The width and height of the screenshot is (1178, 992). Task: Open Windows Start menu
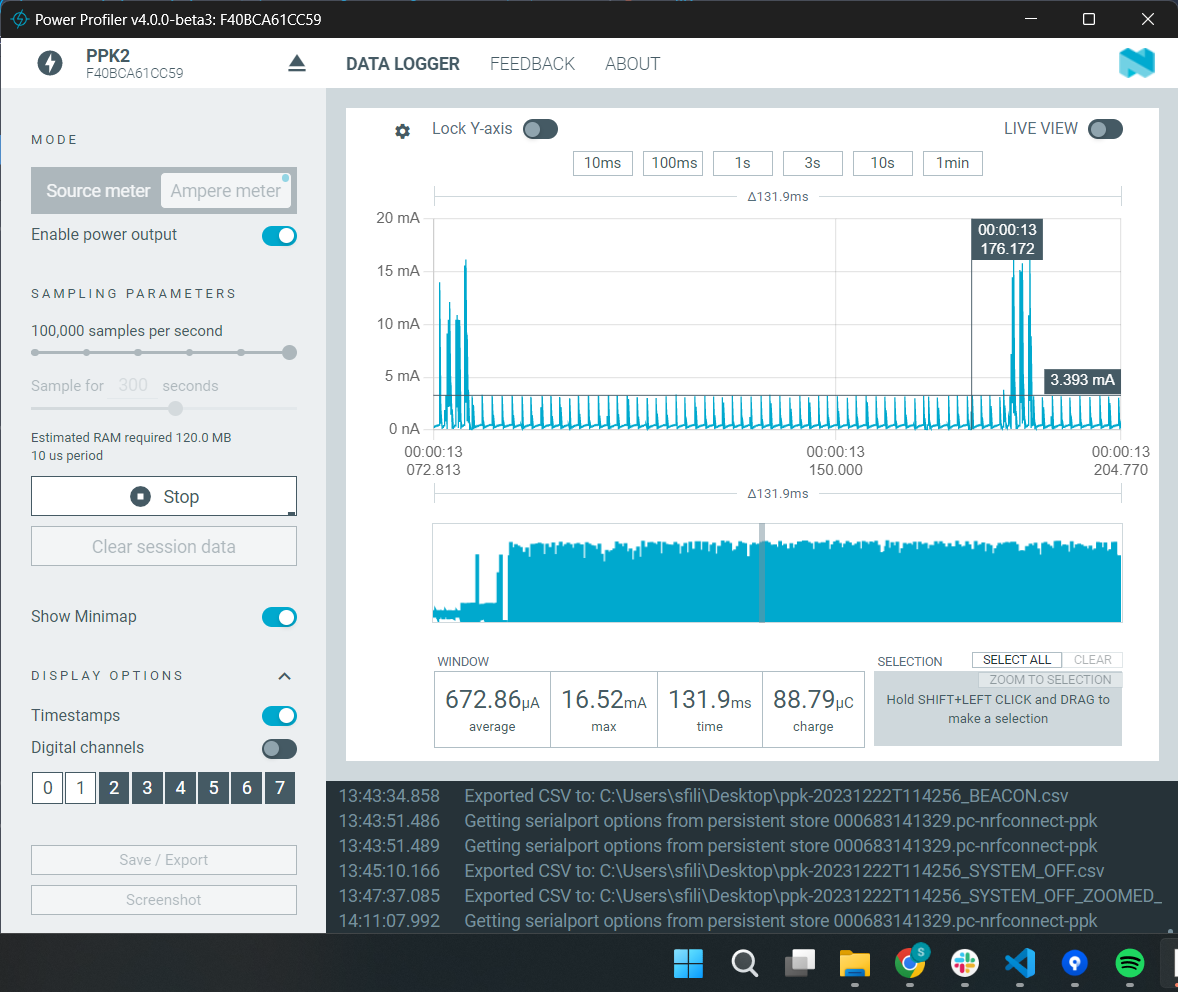pos(688,963)
